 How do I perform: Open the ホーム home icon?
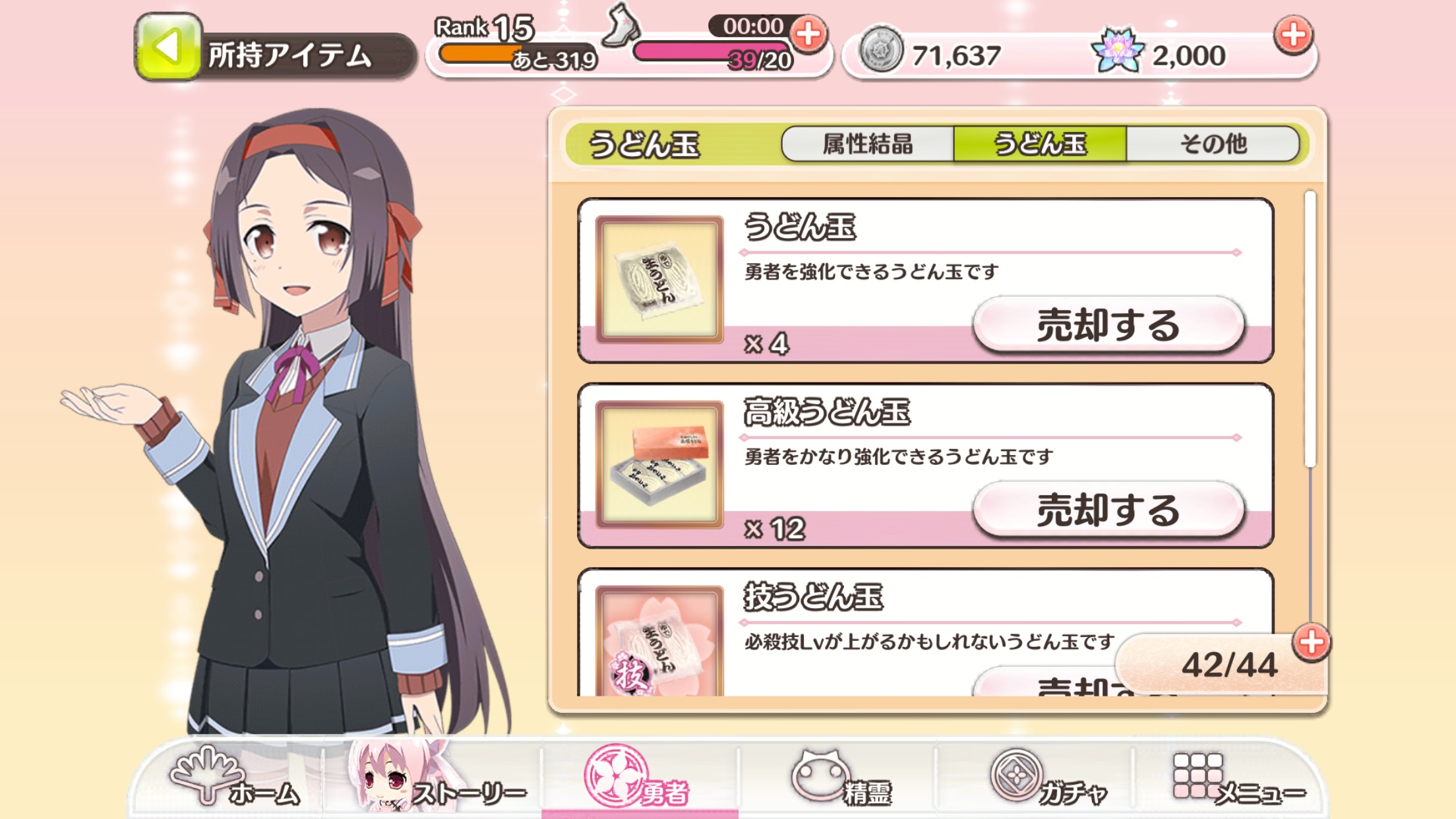point(235,778)
